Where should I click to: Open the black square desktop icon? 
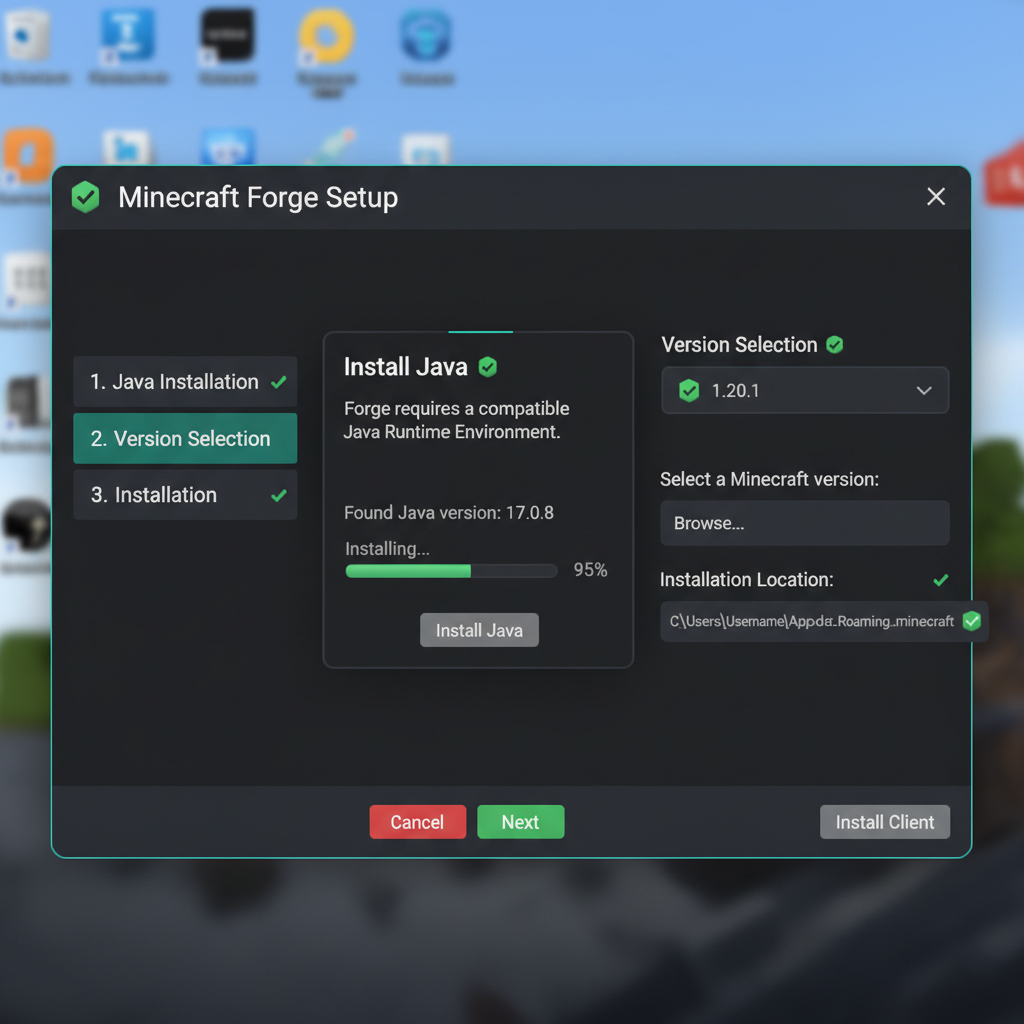click(x=227, y=35)
